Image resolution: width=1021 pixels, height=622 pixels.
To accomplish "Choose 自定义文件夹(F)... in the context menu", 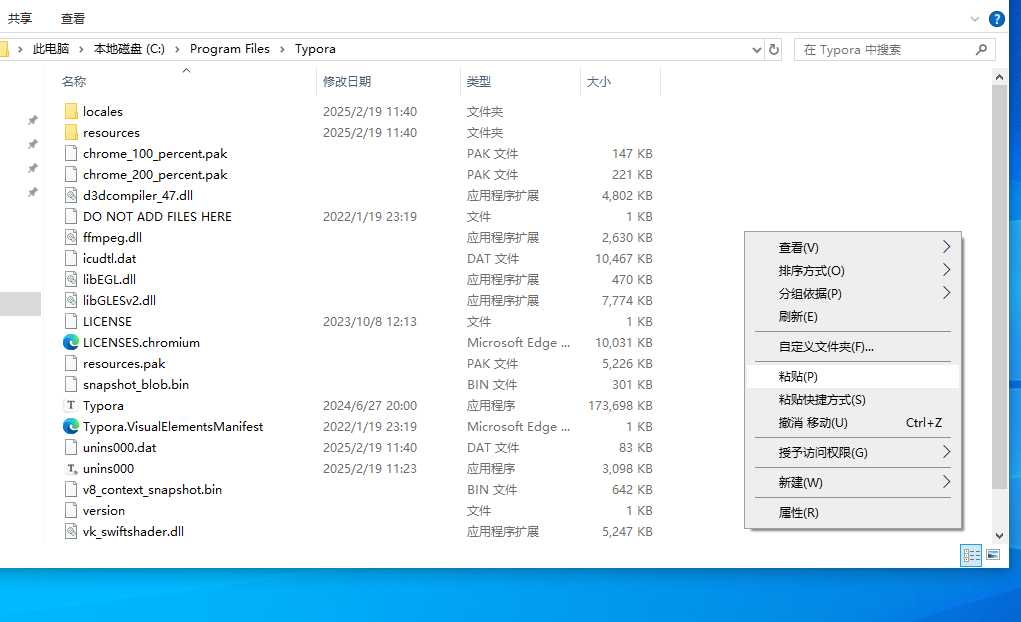I will pyautogui.click(x=852, y=346).
